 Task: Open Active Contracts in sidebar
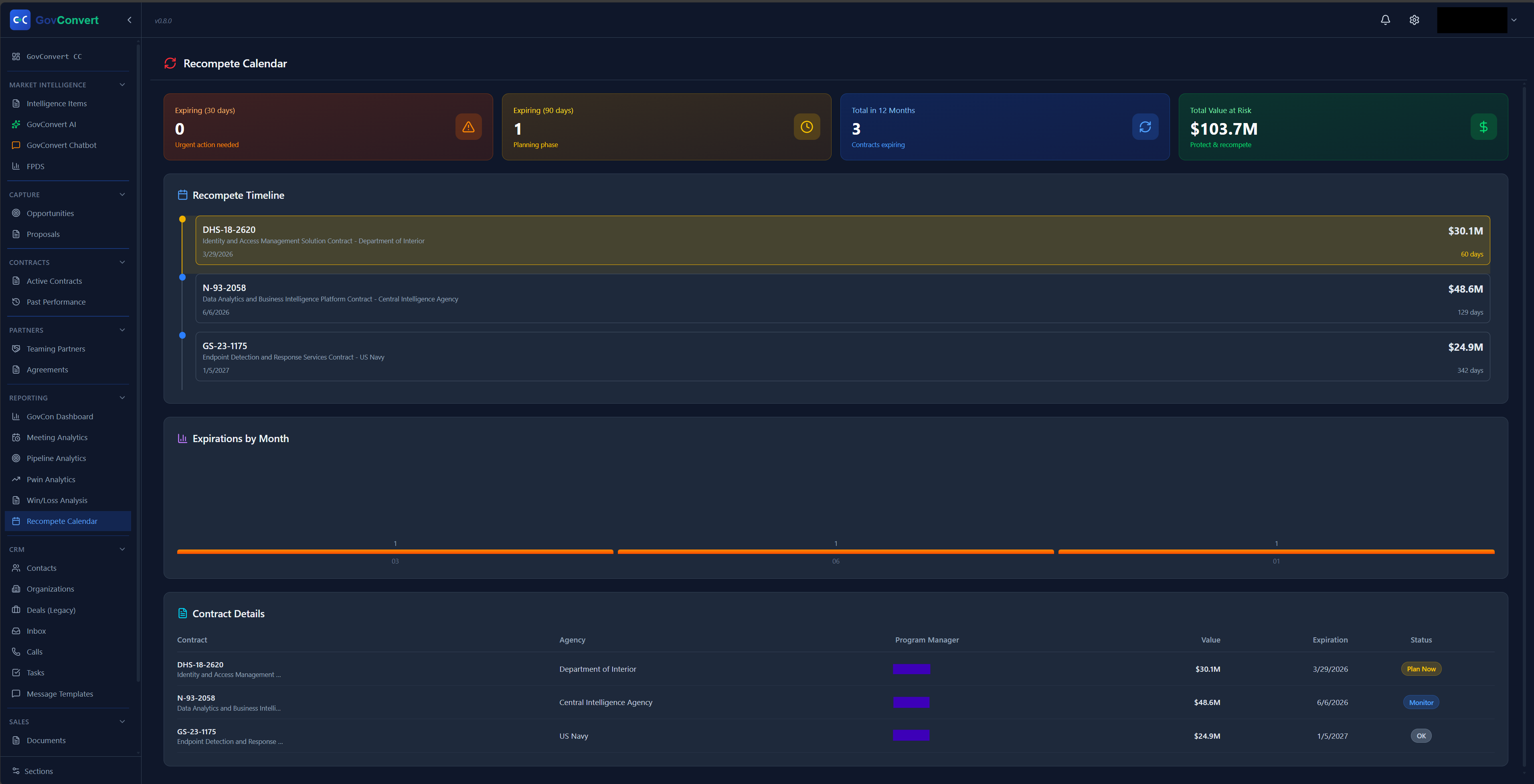pos(54,281)
